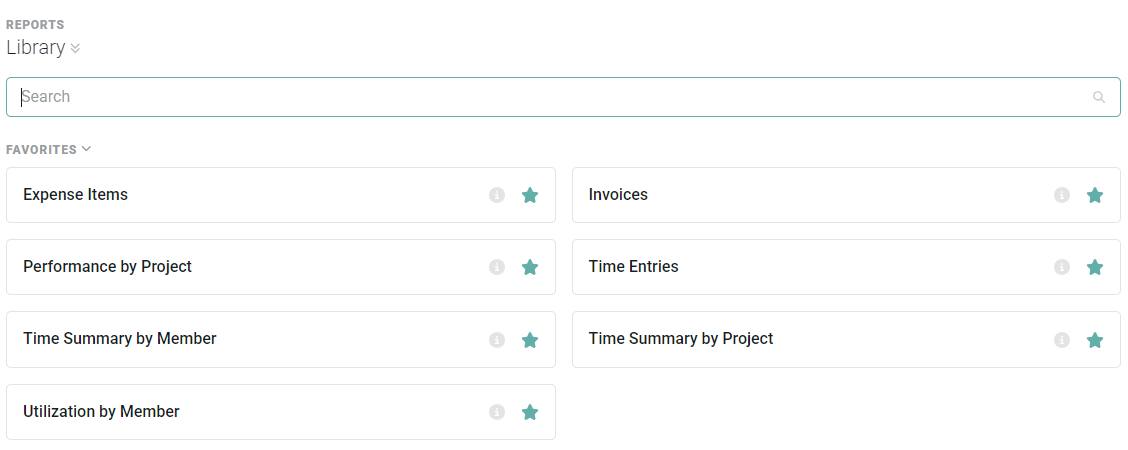Show info for Invoices report
The image size is (1128, 450).
1062,195
